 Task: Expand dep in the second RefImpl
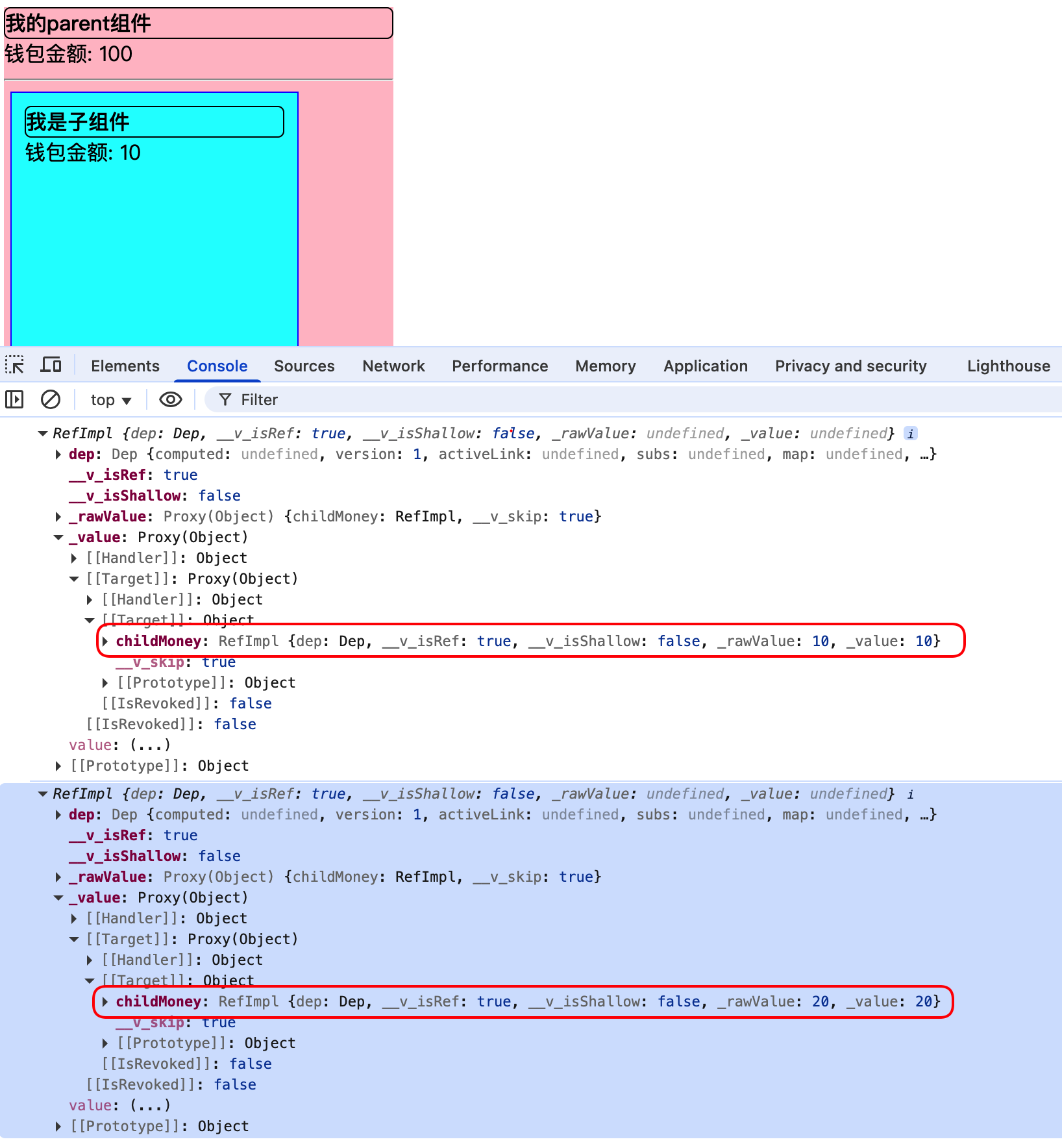tap(58, 815)
